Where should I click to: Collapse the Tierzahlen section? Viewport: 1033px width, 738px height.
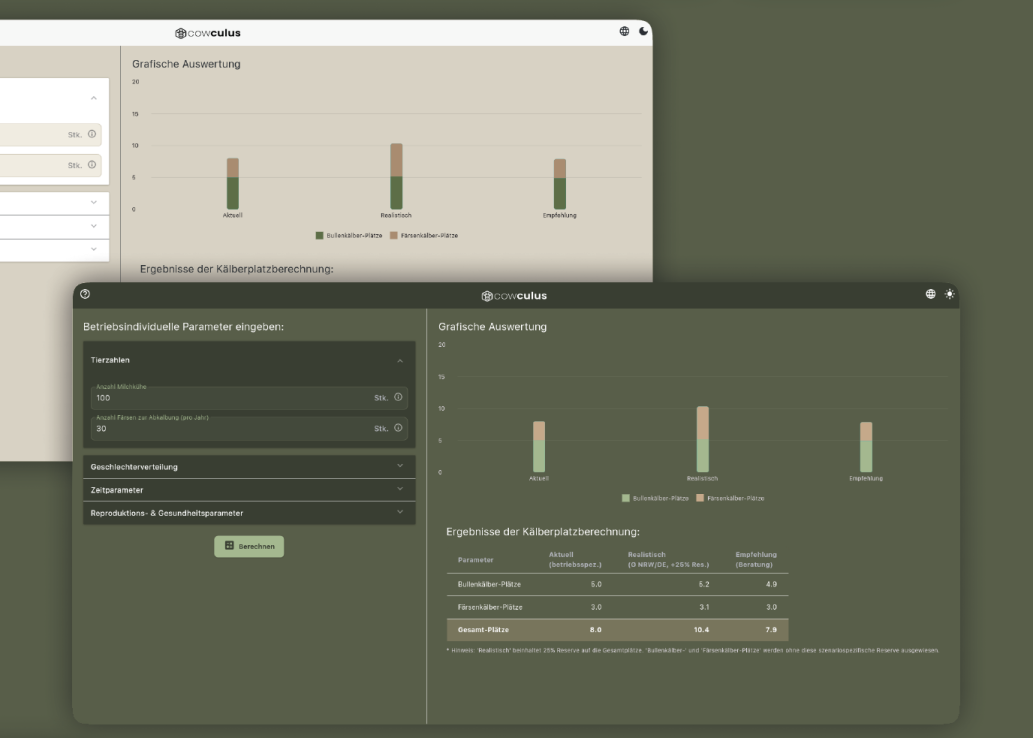tap(400, 360)
